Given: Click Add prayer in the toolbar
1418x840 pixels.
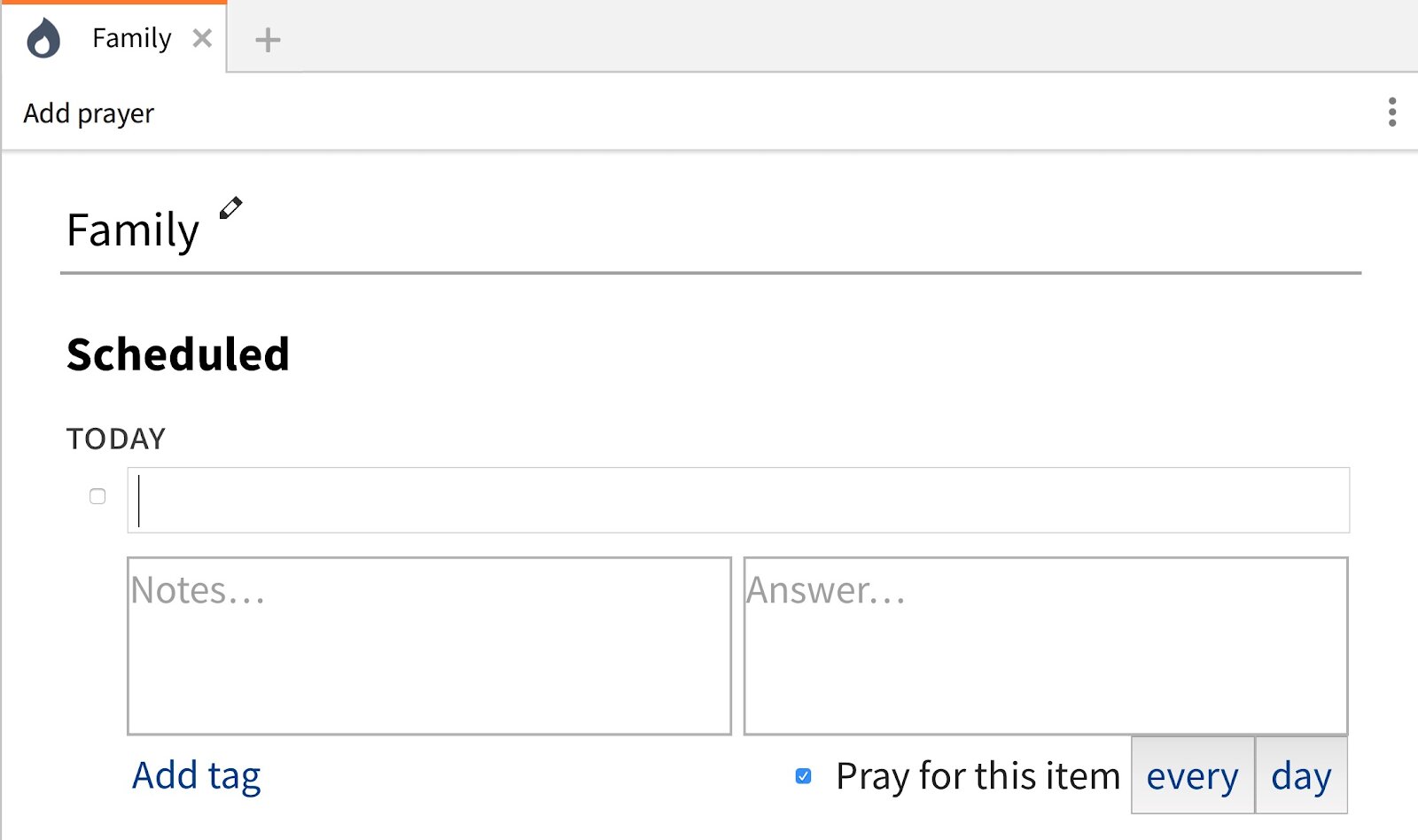Looking at the screenshot, I should click(89, 113).
